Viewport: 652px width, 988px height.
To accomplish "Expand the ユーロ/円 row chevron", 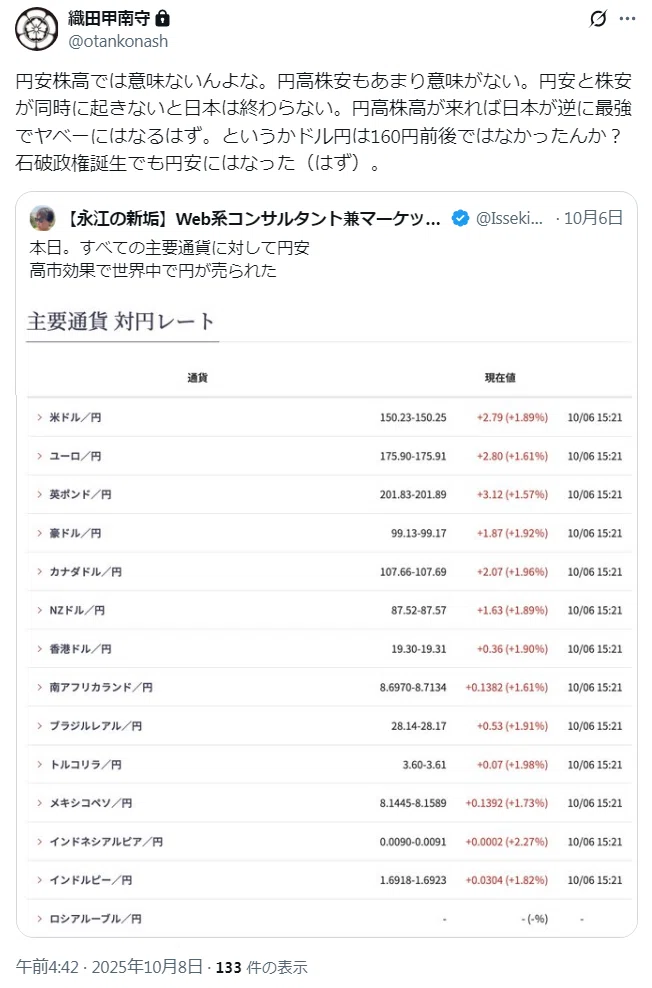I will point(39,456).
